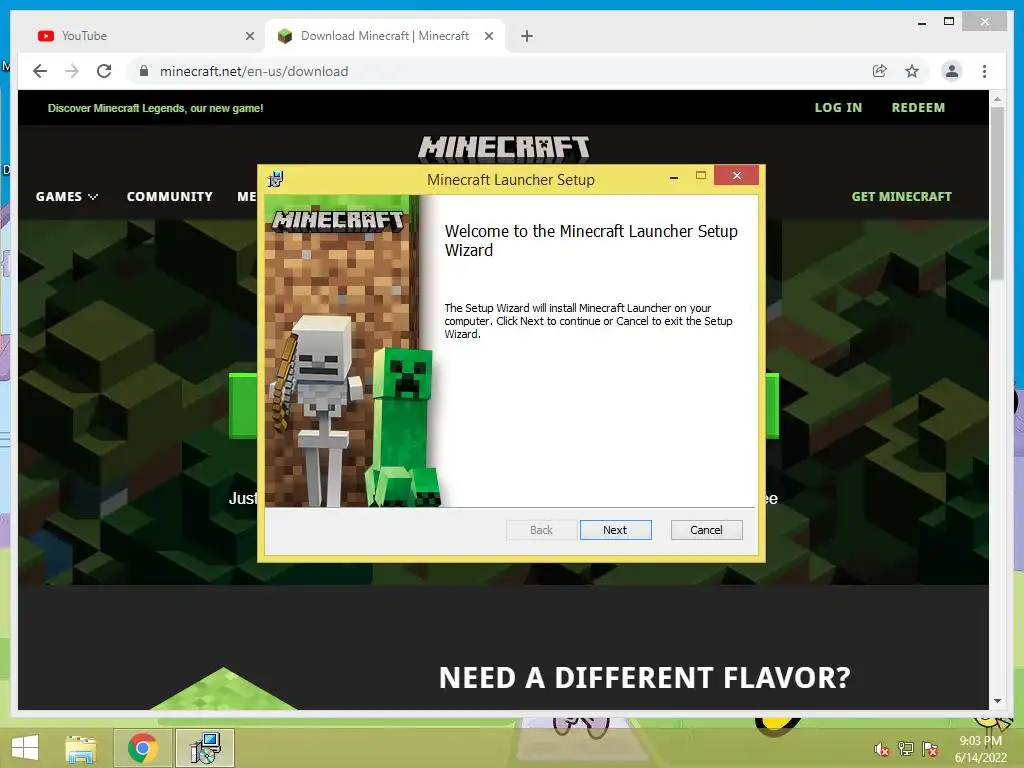The height and width of the screenshot is (768, 1024).
Task: Minimize the Minecraft Launcher Setup dialog
Action: click(x=673, y=176)
